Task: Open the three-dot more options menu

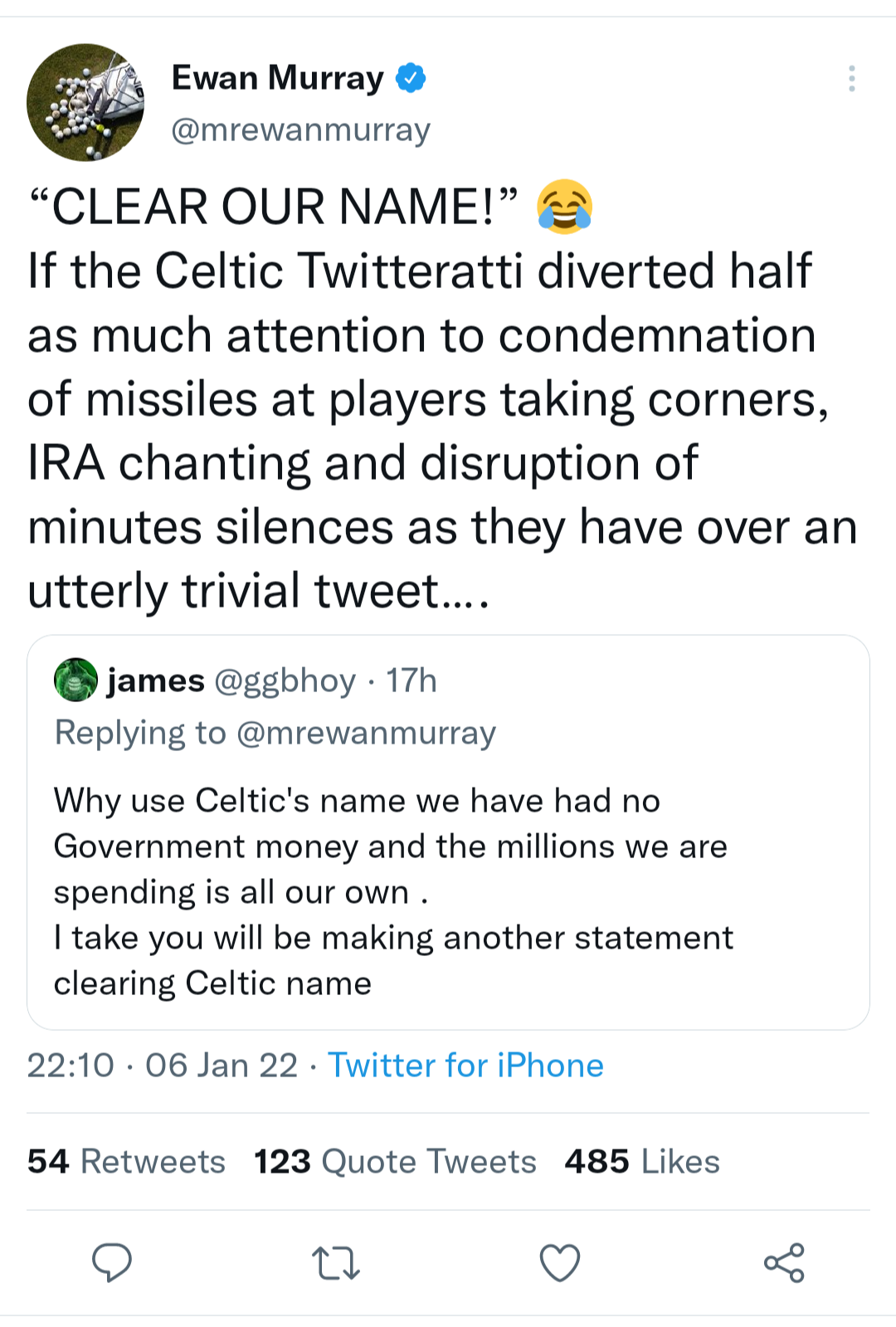Action: [851, 78]
